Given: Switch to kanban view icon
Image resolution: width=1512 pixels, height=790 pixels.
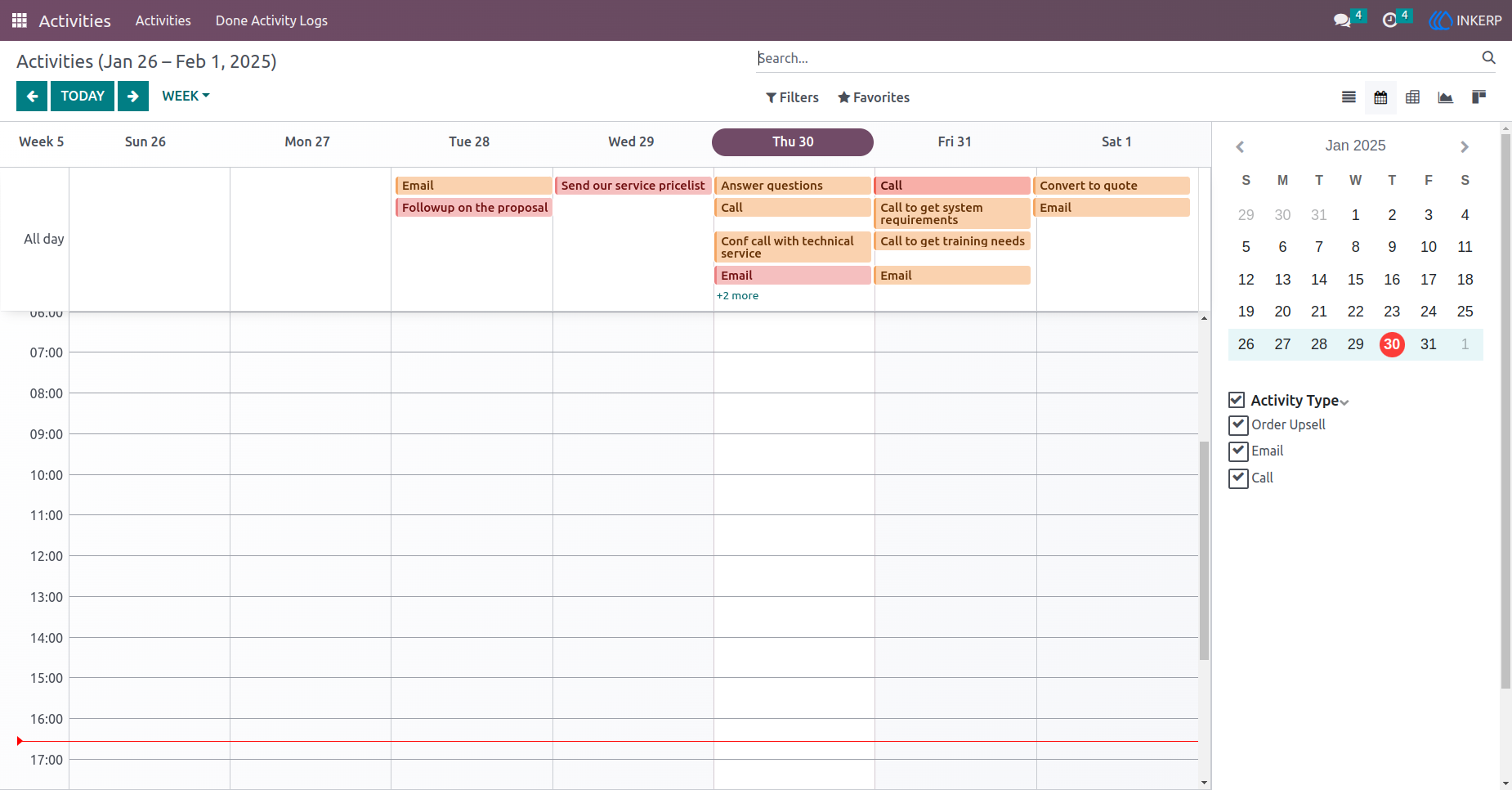Looking at the screenshot, I should (x=1478, y=97).
